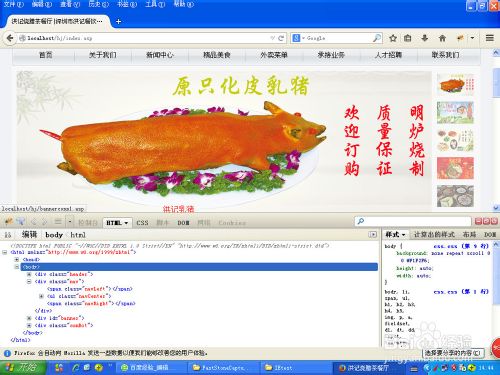Click the Firebug command line list icon
The height and width of the screenshot is (375, 500).
click(58, 222)
